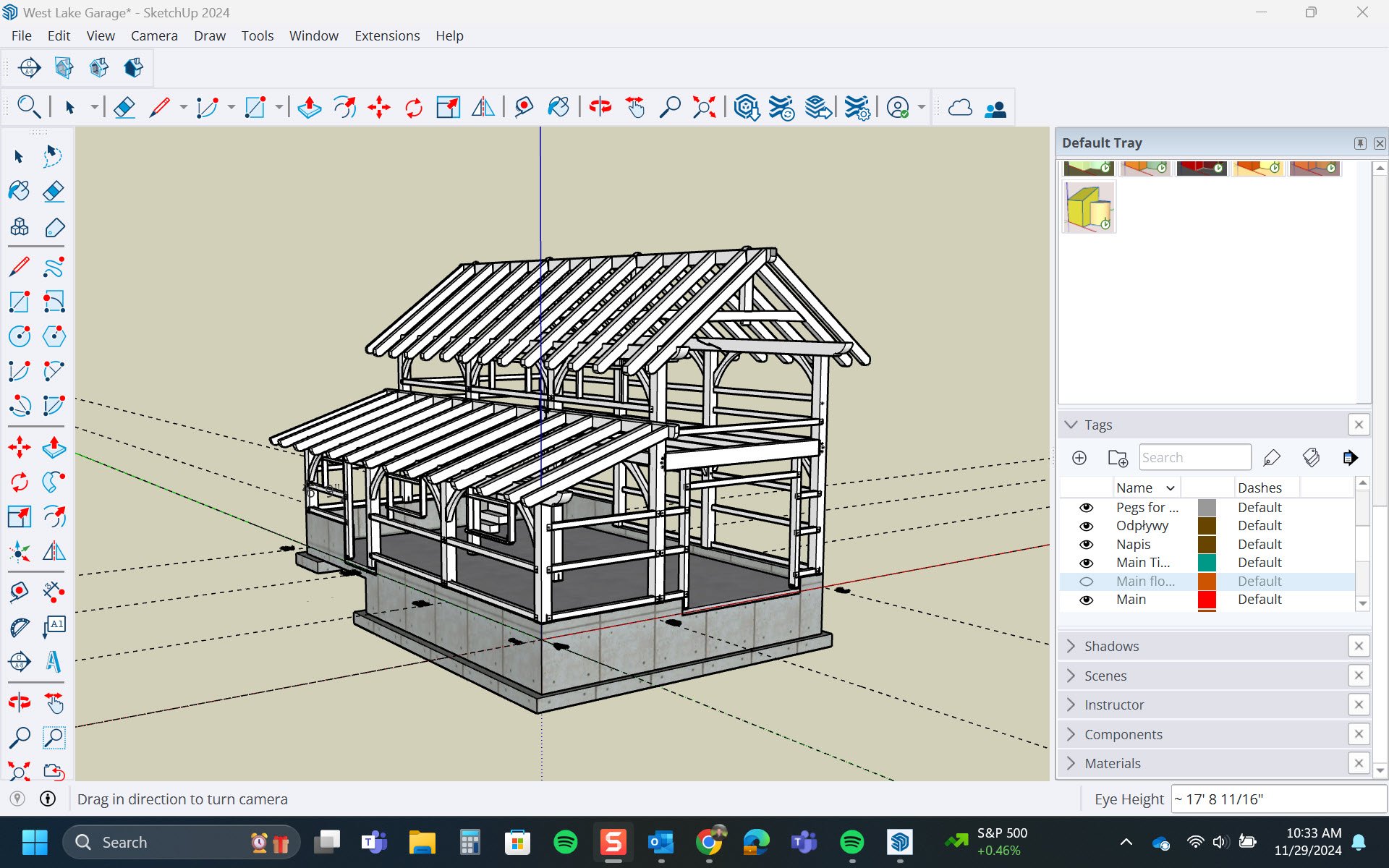
Task: Click the tag Search input field
Action: (x=1194, y=458)
